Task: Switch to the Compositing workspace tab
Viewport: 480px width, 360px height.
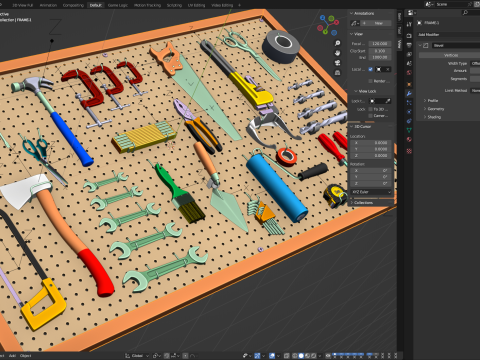Action: (73, 5)
